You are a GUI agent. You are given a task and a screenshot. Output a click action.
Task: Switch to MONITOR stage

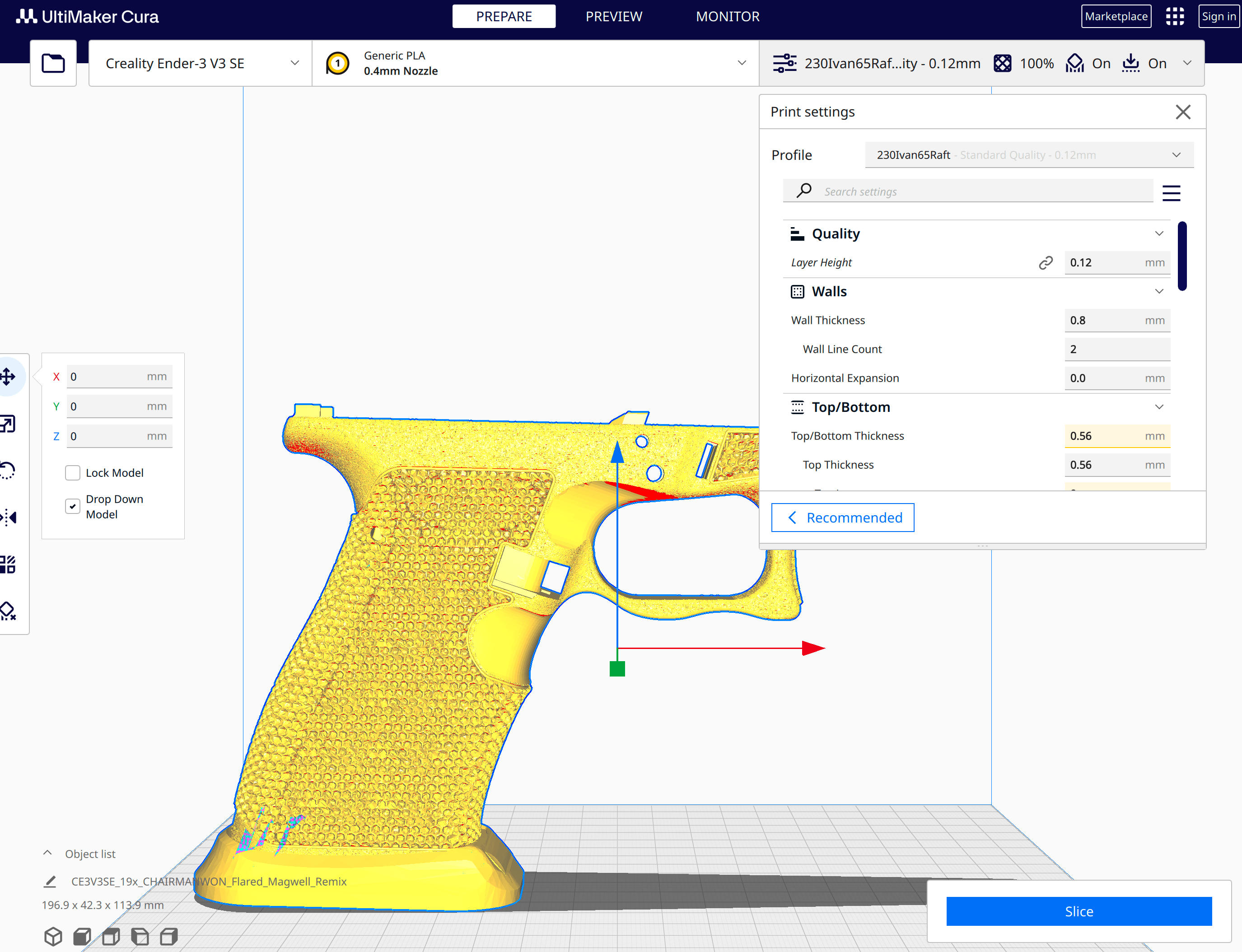tap(728, 16)
